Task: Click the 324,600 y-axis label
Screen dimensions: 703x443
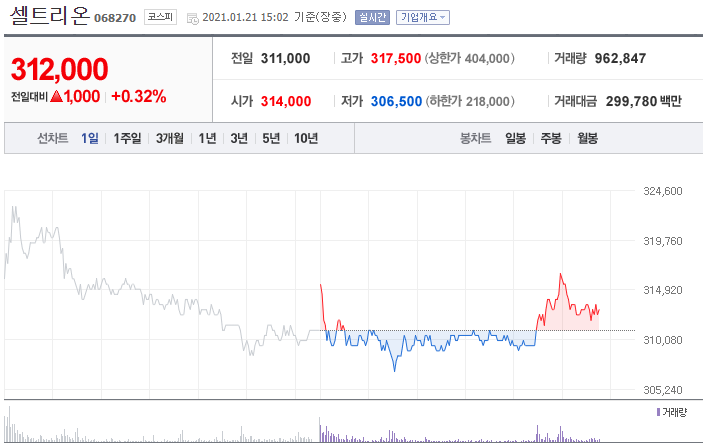Action: [x=663, y=191]
